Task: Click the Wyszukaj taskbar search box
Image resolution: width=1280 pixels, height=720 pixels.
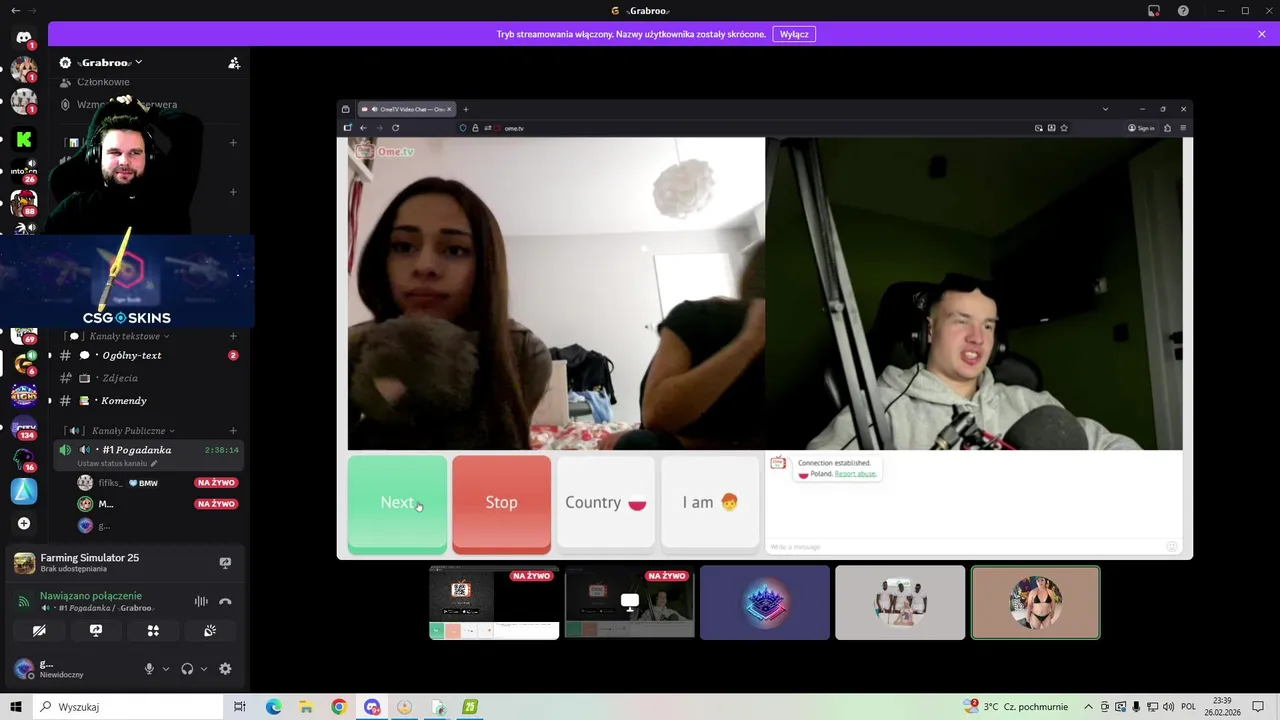Action: coord(127,707)
